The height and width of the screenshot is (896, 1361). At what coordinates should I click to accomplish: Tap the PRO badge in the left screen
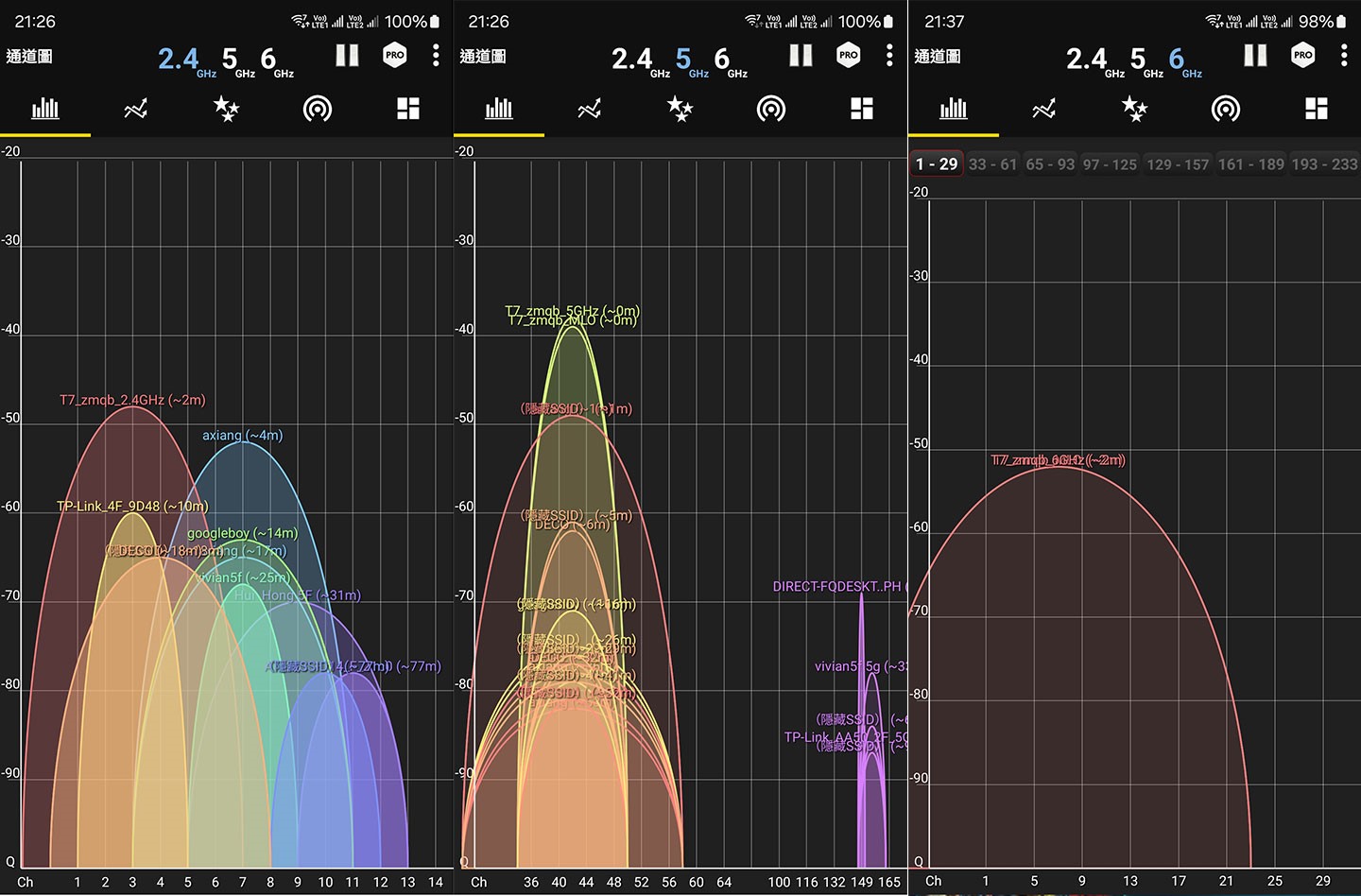pos(395,56)
